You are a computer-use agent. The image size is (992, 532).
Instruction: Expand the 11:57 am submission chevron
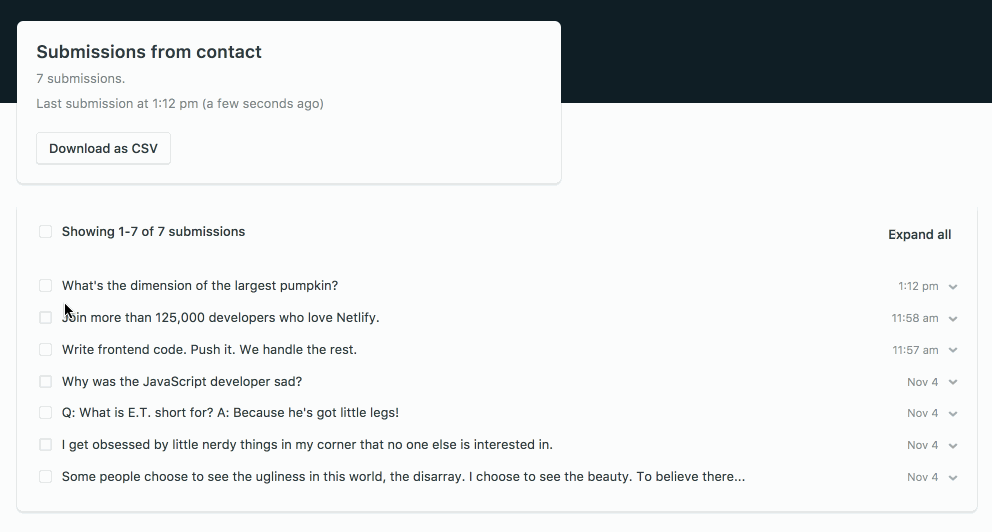point(953,351)
